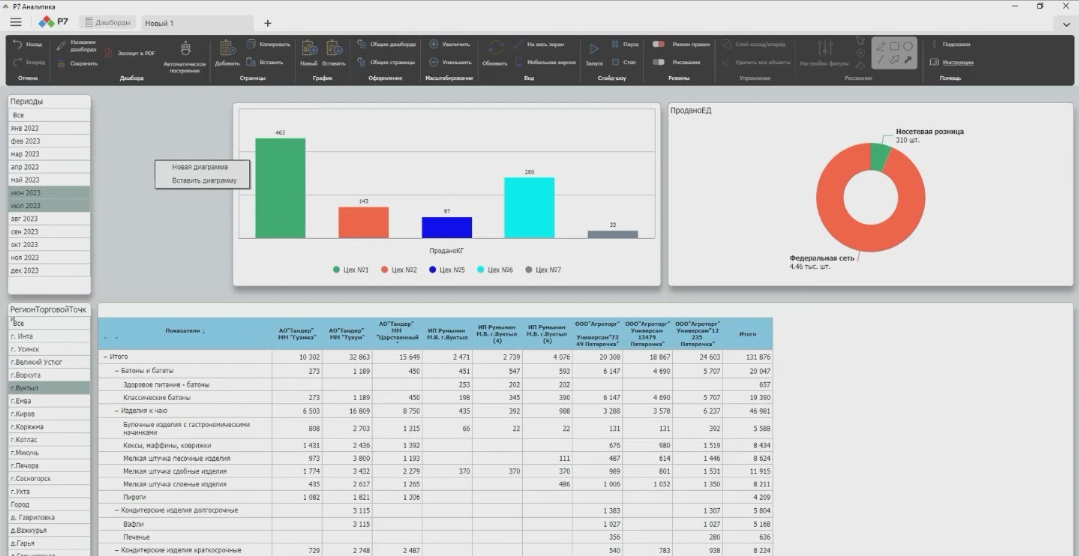
Task: Open the hamburger main menu
Action: tap(15, 23)
